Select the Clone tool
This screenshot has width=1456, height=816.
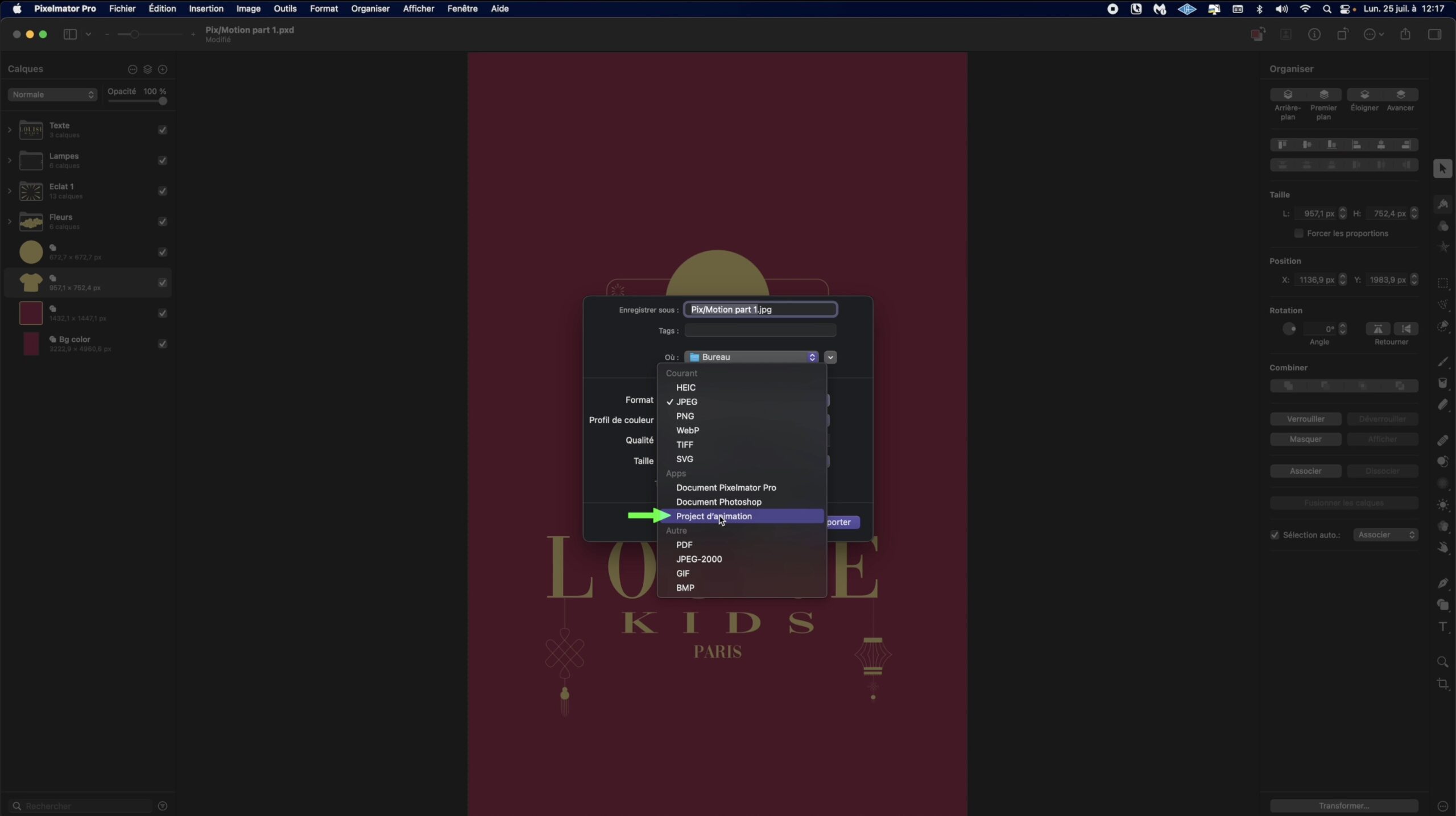(1443, 462)
